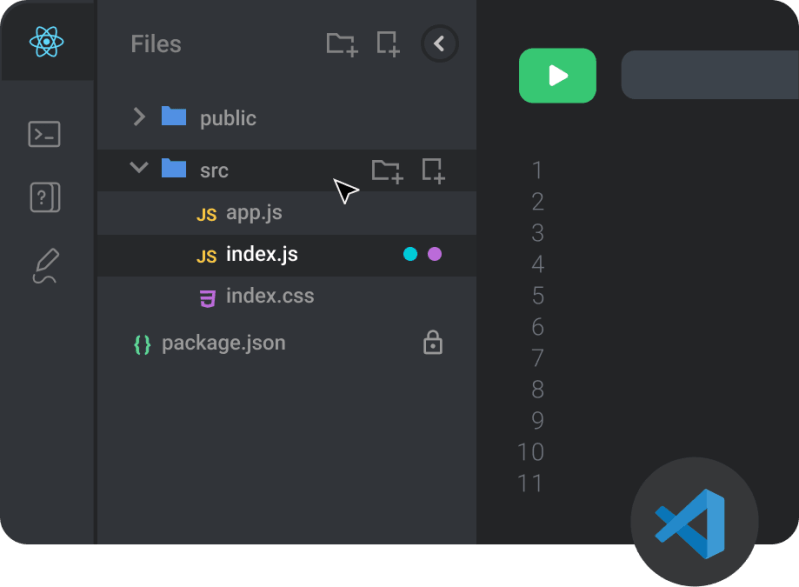Click the public folder name
The width and height of the screenshot is (799, 587).
(228, 118)
